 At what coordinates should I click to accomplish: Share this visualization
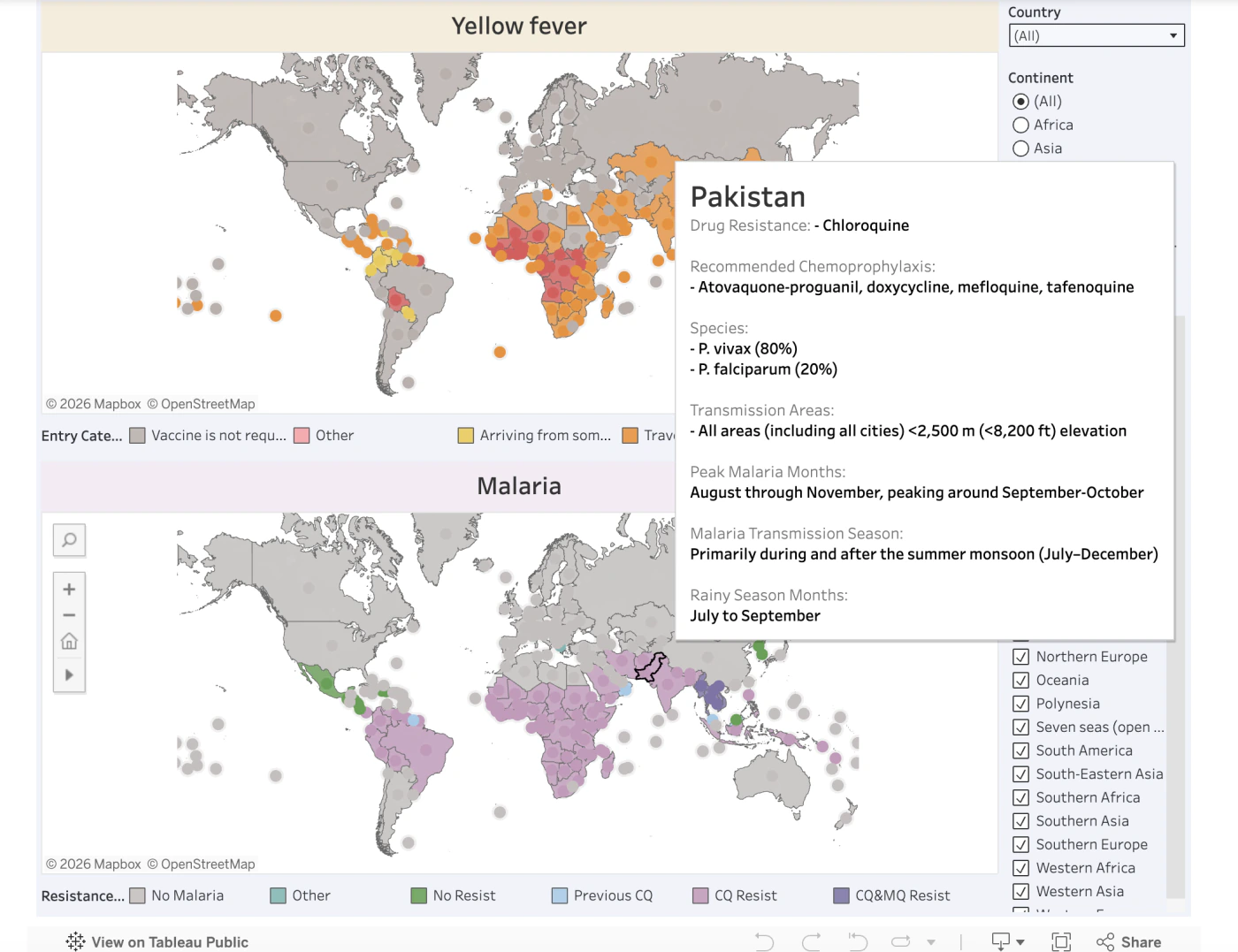point(1129,942)
